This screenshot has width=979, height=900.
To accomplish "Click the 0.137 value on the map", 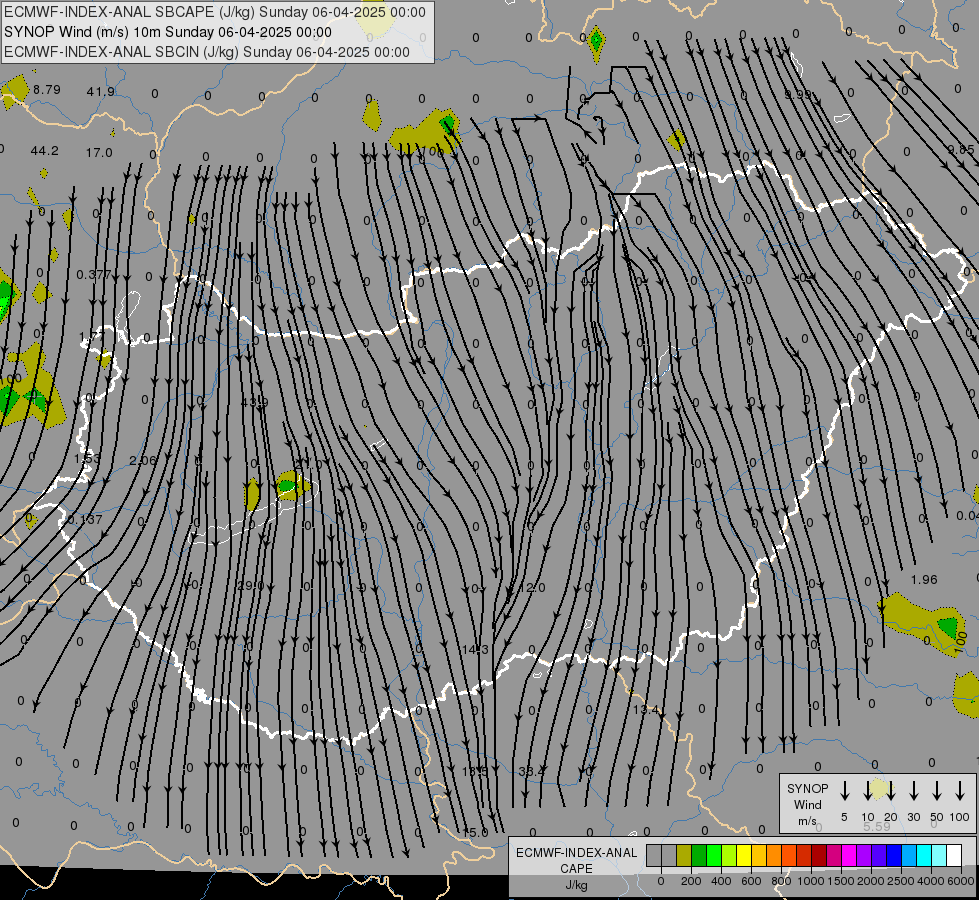I will [x=85, y=520].
